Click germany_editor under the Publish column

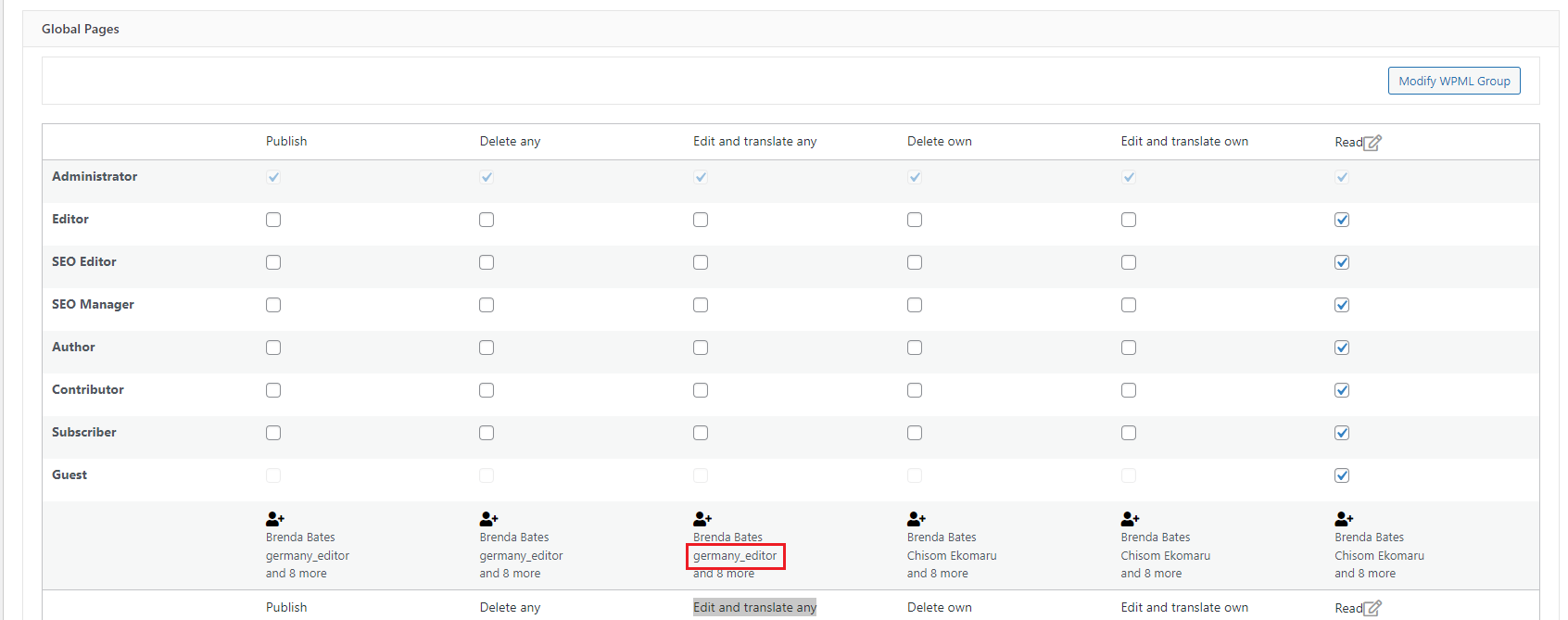308,556
